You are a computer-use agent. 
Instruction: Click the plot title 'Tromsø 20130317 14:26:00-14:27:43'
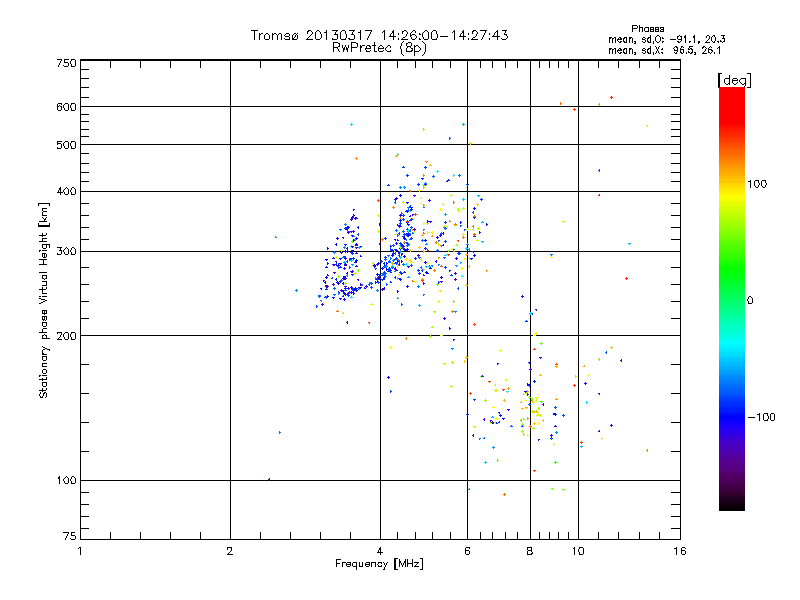379,35
